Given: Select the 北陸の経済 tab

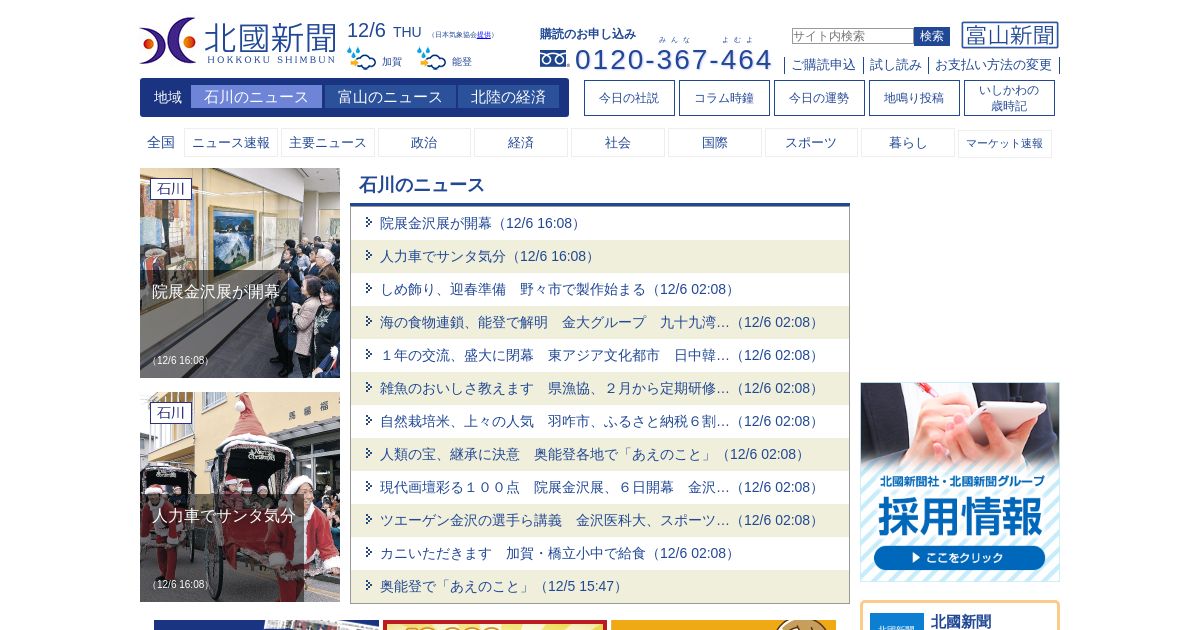Looking at the screenshot, I should (x=508, y=97).
